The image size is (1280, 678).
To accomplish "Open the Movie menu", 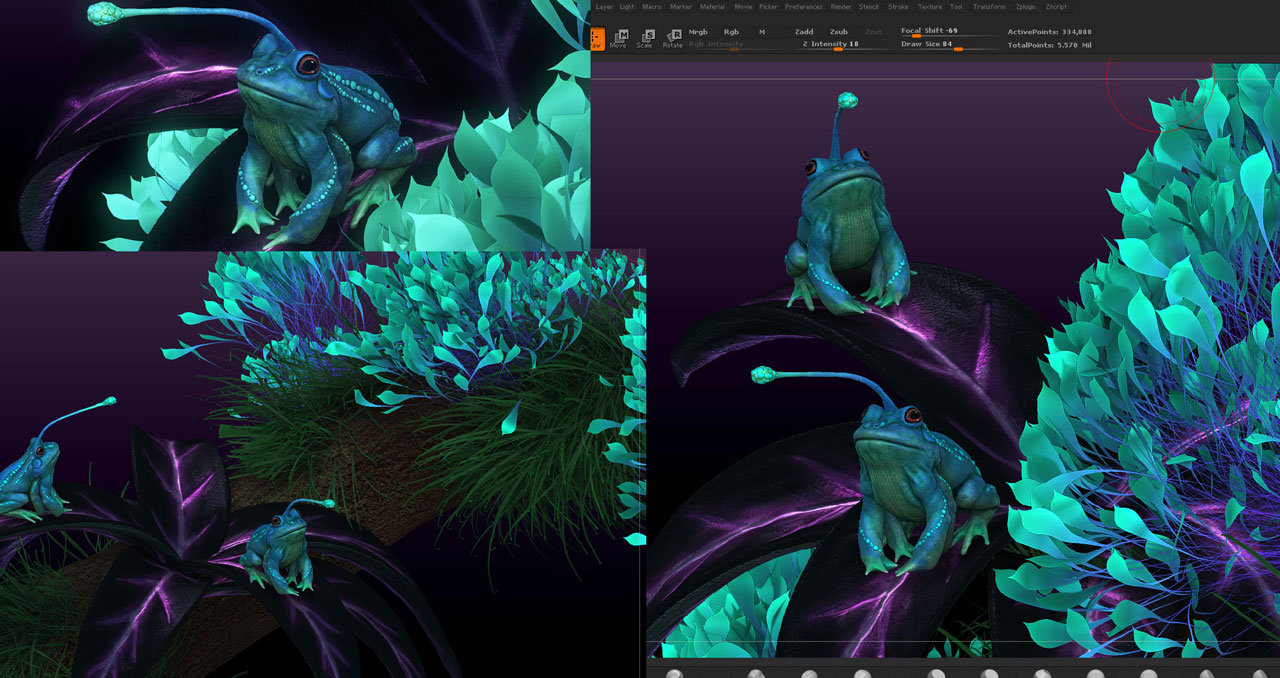I will (x=743, y=7).
